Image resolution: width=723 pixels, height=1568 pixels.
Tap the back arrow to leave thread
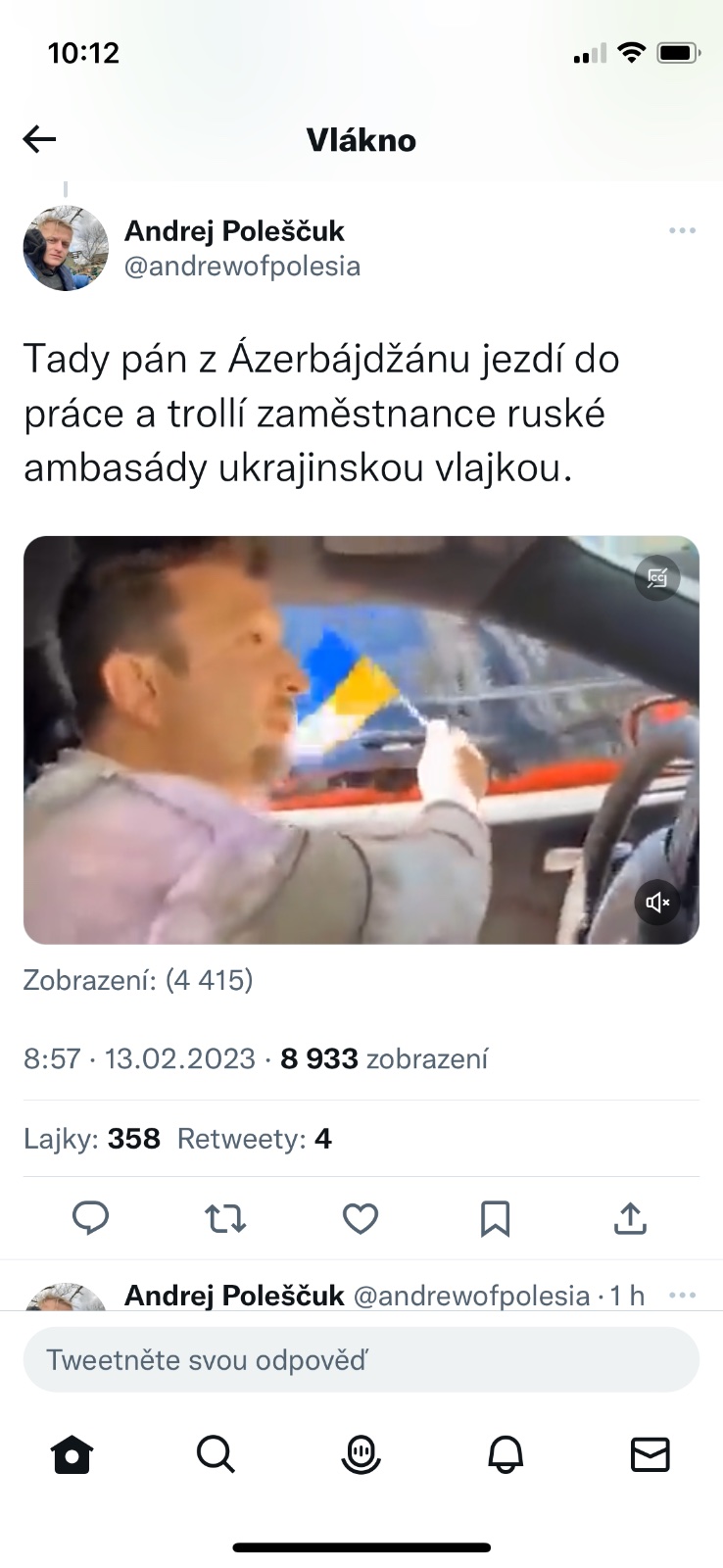point(39,140)
